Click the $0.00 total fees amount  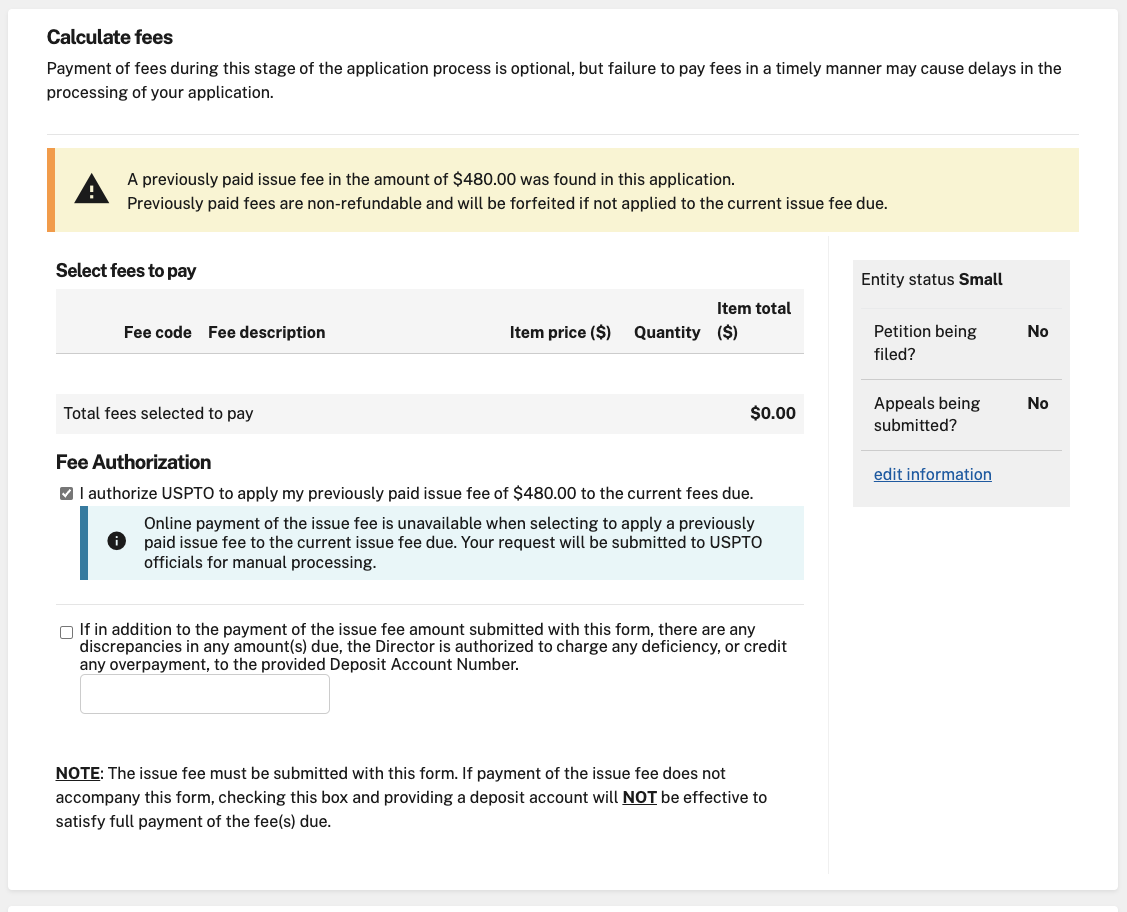[x=772, y=413]
